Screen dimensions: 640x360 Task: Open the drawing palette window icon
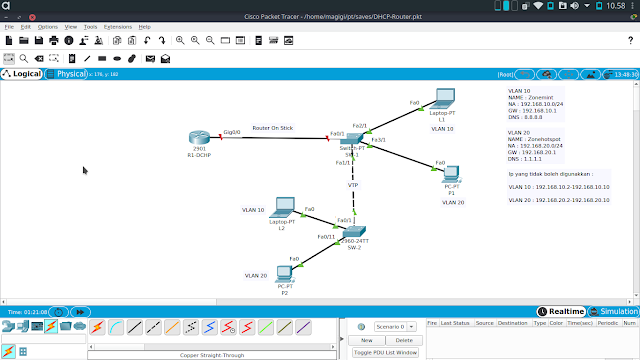pyautogui.click(x=225, y=40)
